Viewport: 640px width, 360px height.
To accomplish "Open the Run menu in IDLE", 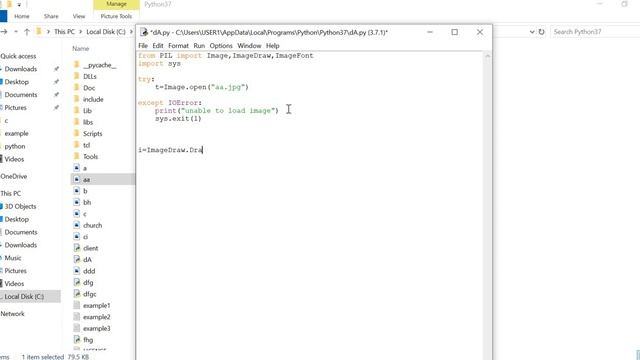I will click(x=199, y=46).
